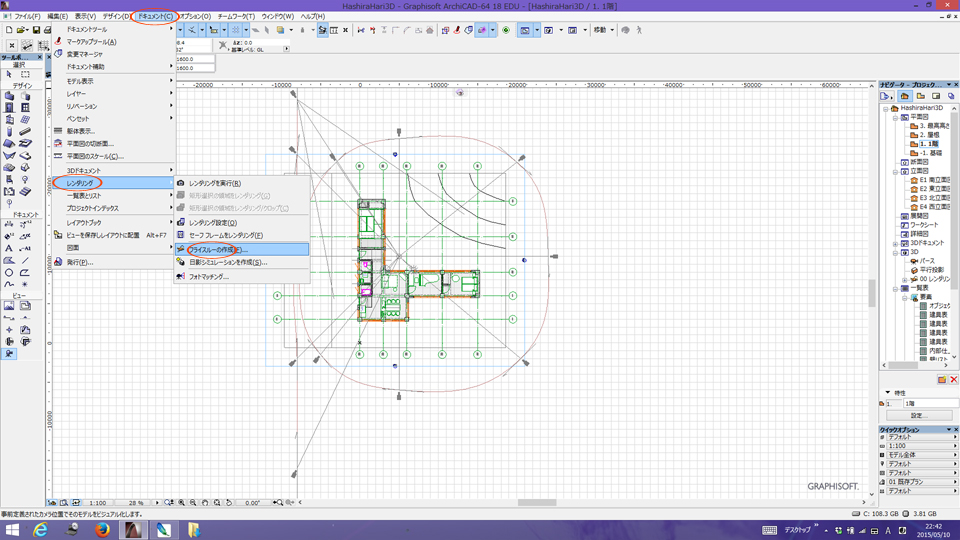960x540 pixels.
Task: Open the チームワーク(T) menu
Action: [x=236, y=17]
